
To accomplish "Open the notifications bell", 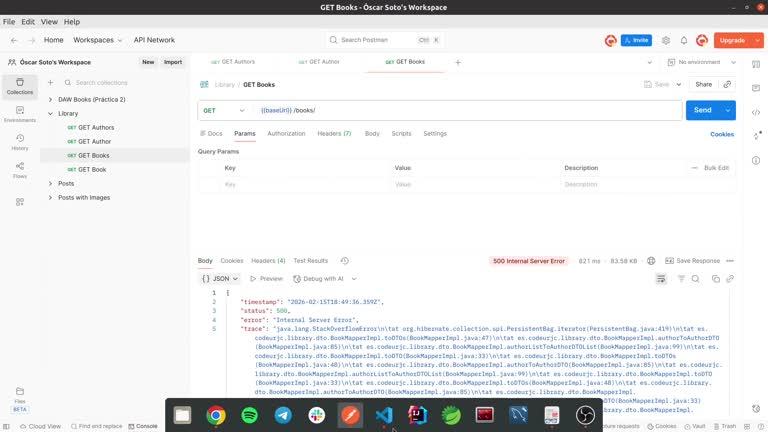I will click(684, 41).
